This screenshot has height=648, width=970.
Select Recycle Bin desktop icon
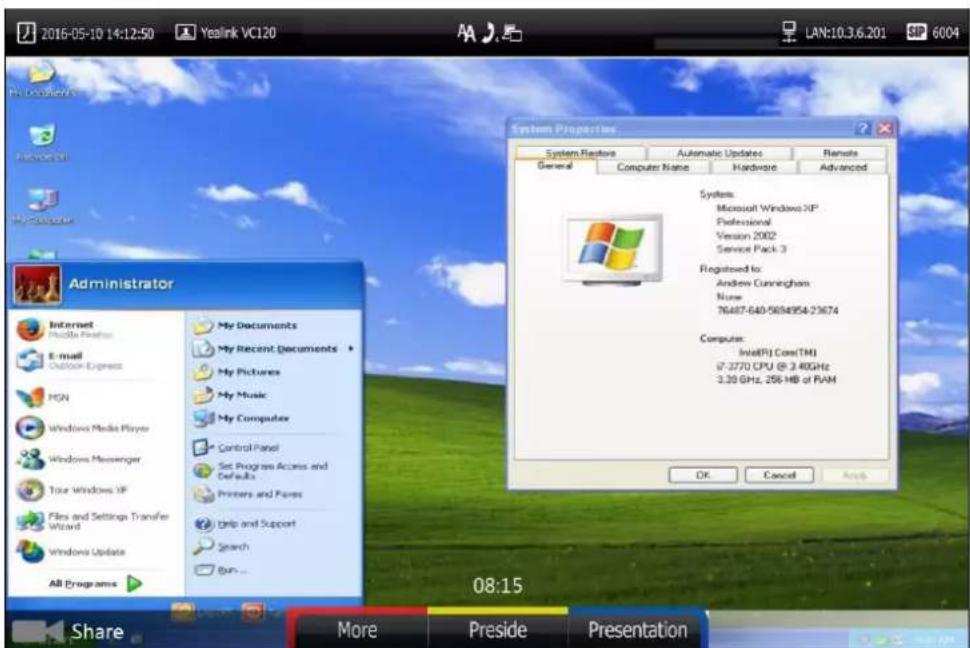(x=41, y=134)
